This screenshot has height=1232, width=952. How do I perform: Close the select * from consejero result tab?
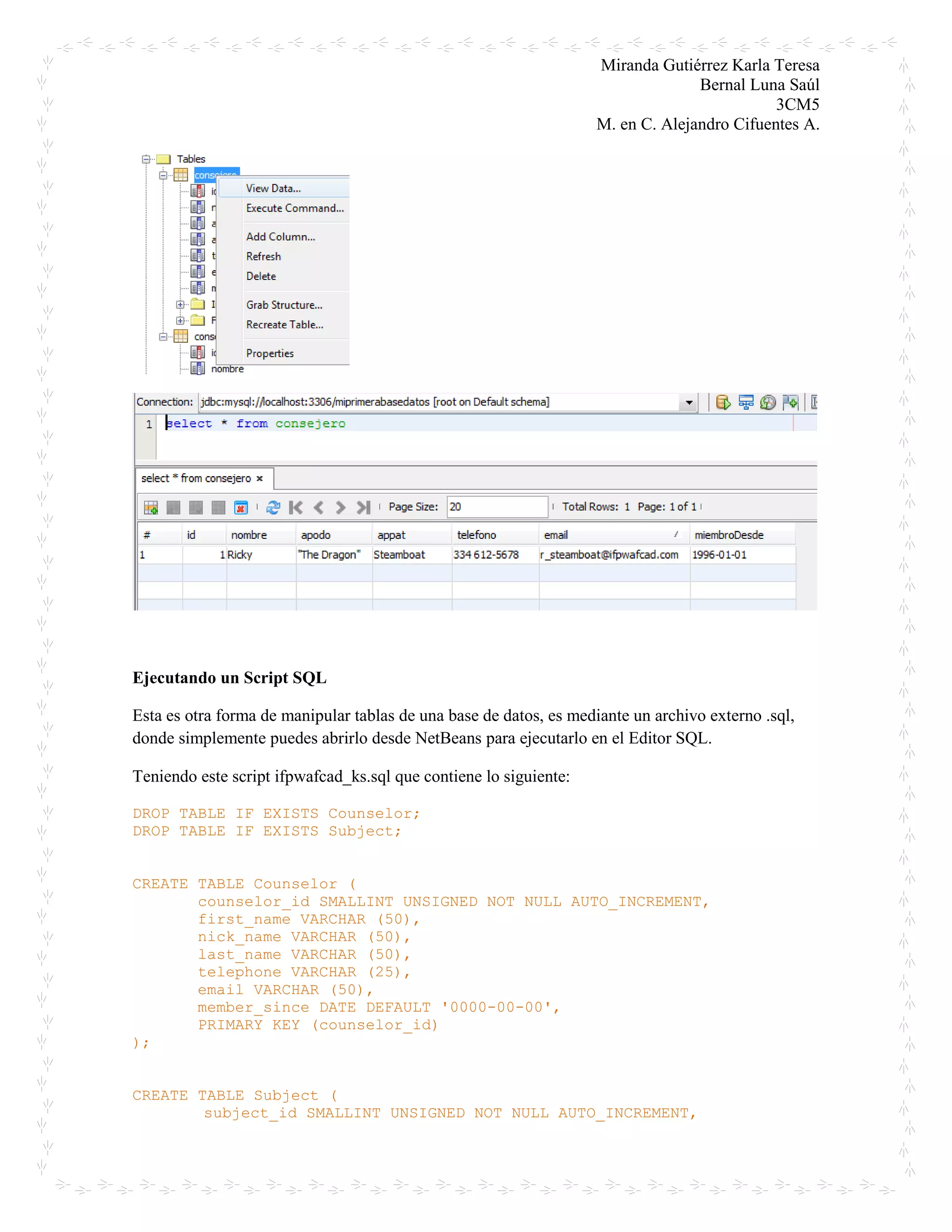(259, 478)
